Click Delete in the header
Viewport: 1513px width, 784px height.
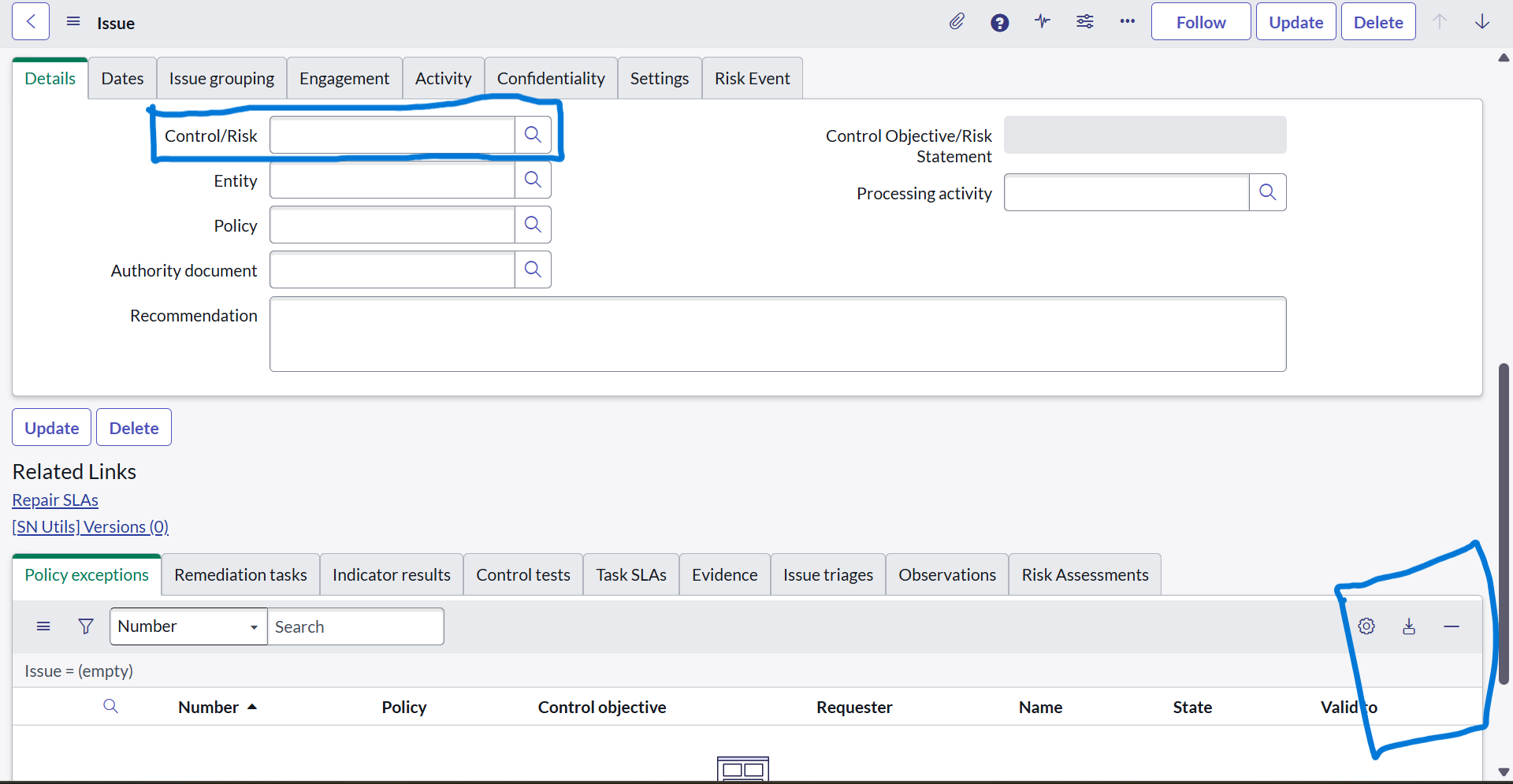tap(1378, 22)
